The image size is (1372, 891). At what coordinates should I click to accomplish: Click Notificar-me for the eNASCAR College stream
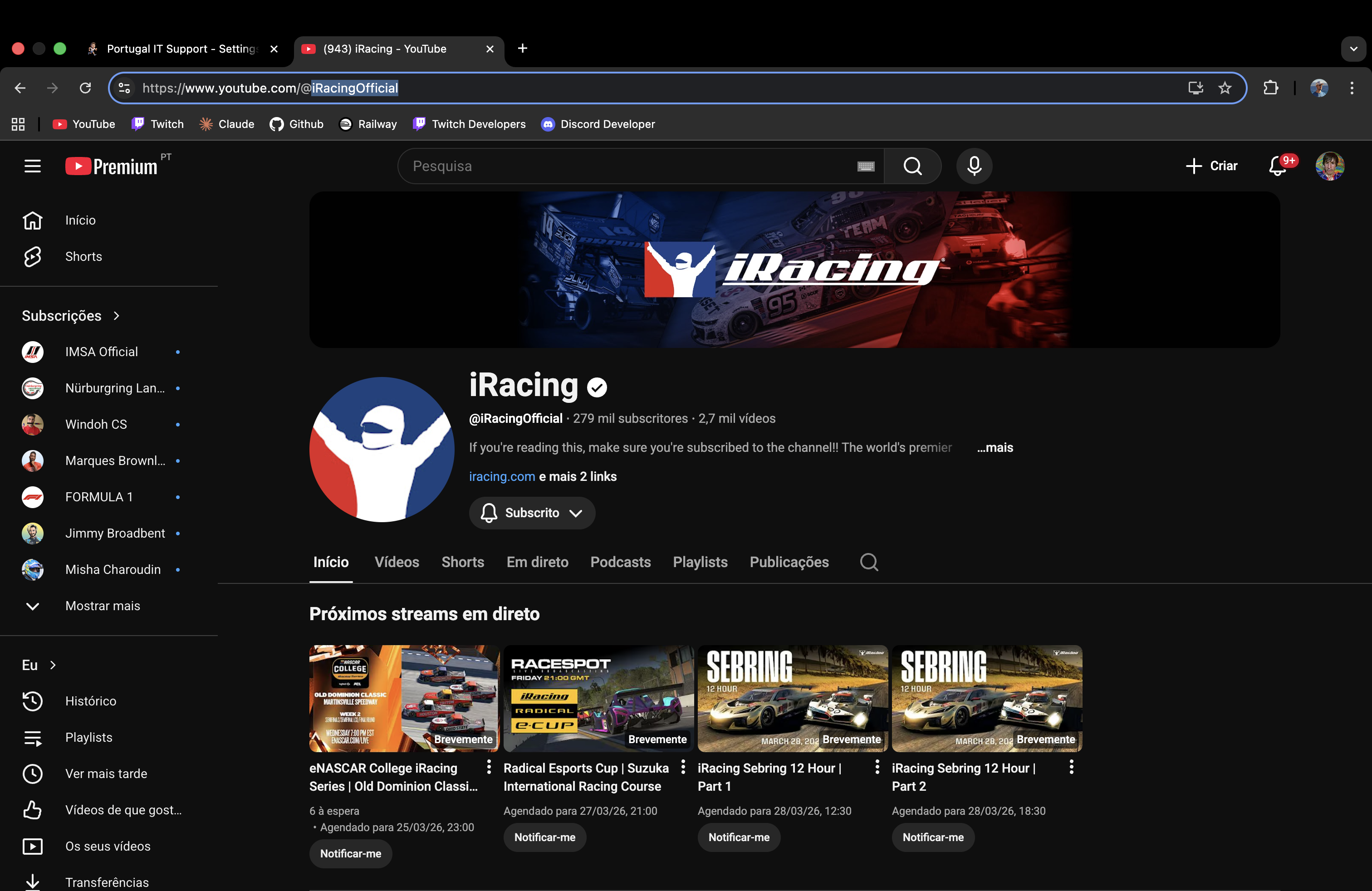click(x=351, y=853)
